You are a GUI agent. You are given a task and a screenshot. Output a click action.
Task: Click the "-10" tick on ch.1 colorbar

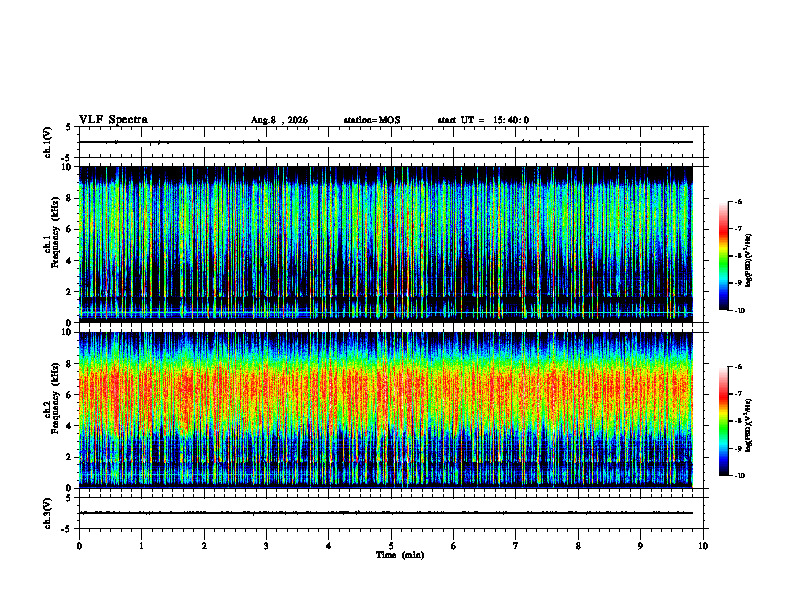[739, 311]
